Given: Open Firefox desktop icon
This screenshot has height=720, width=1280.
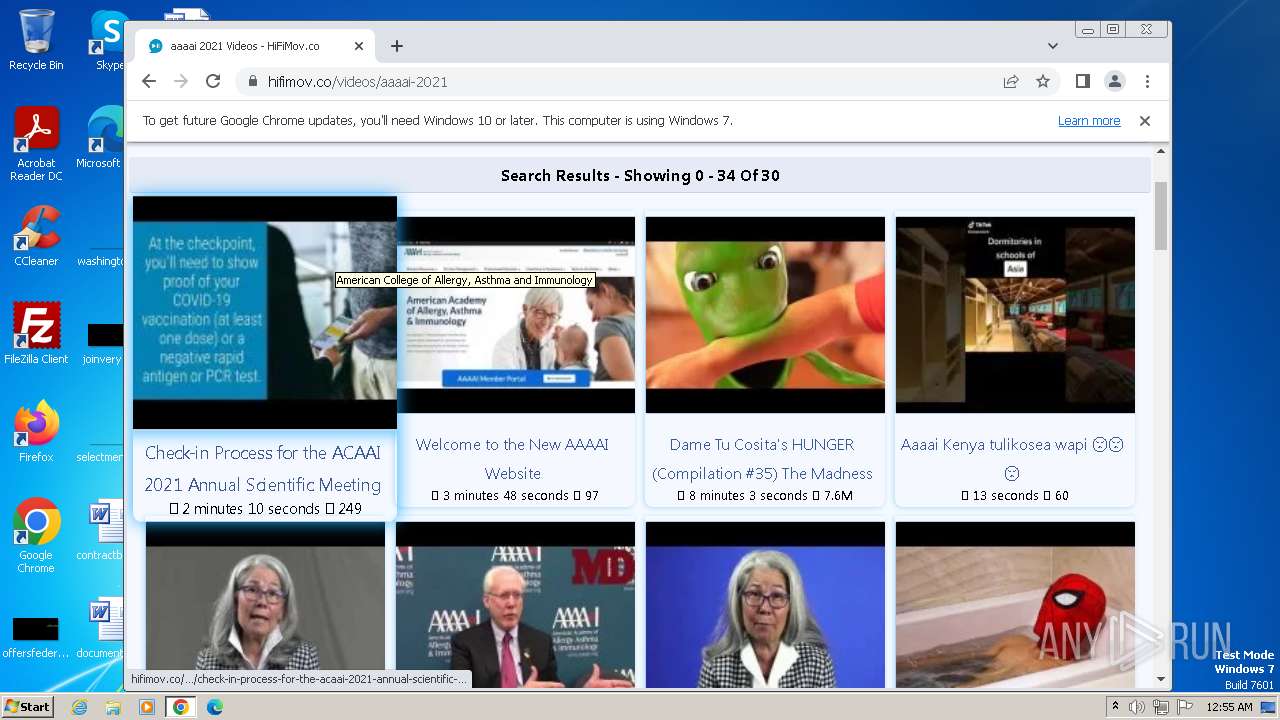Looking at the screenshot, I should click(36, 432).
